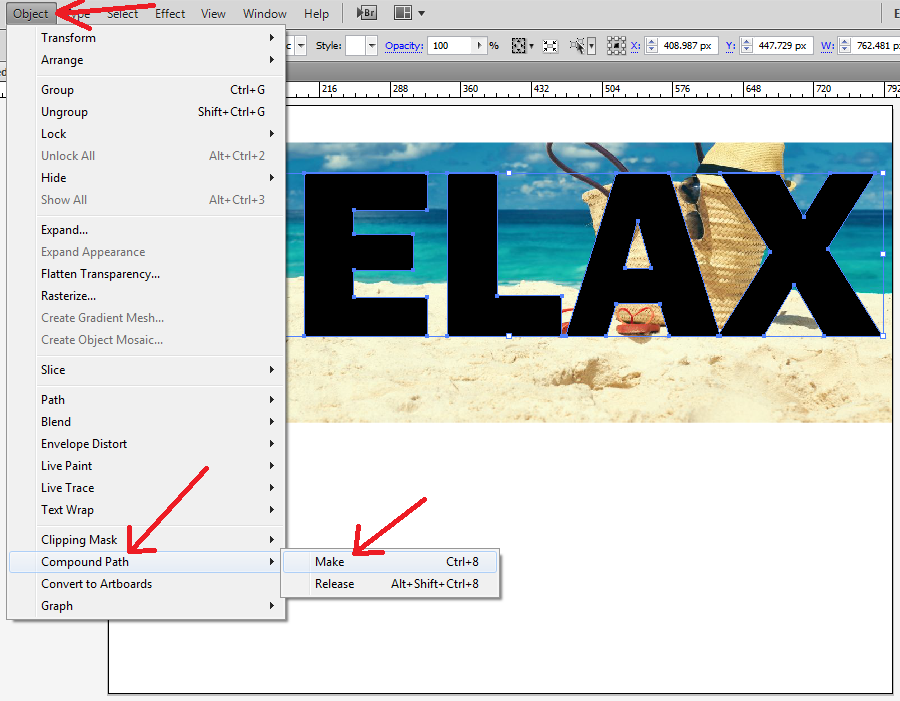Click the X value stepper arrows
This screenshot has width=900, height=701.
[651, 45]
